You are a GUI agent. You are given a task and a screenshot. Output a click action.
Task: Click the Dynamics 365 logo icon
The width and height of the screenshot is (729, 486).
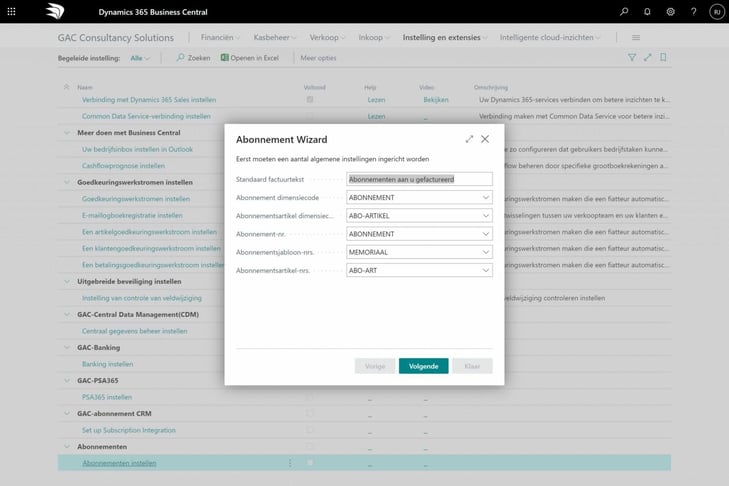55,11
